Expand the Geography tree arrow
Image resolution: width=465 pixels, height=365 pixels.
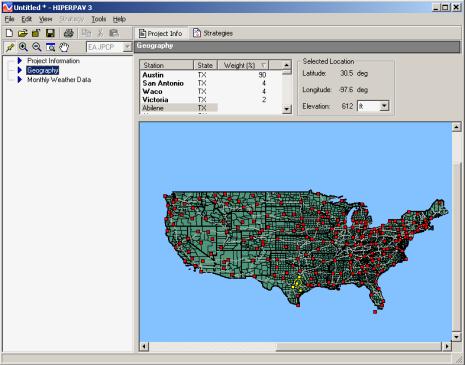coord(20,70)
